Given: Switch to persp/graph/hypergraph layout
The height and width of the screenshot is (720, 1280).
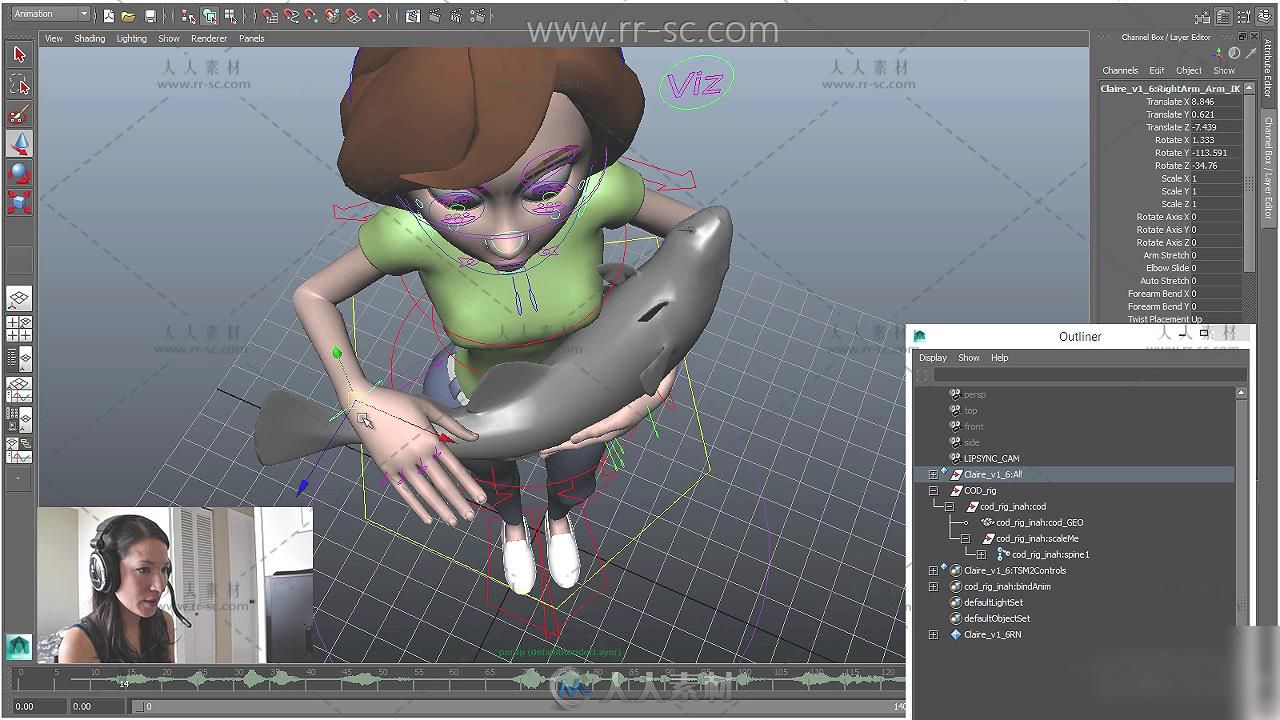Looking at the screenshot, I should coord(19,449).
